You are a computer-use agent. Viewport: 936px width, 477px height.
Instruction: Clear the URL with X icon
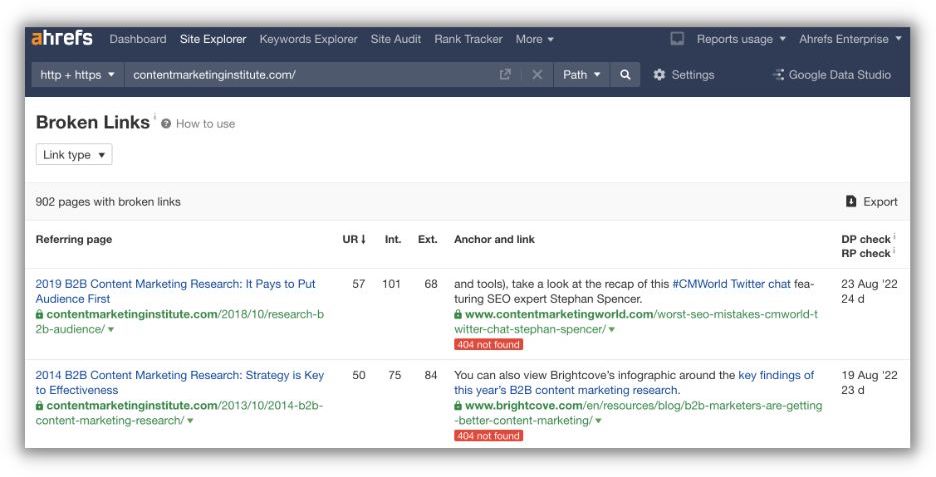(537, 75)
